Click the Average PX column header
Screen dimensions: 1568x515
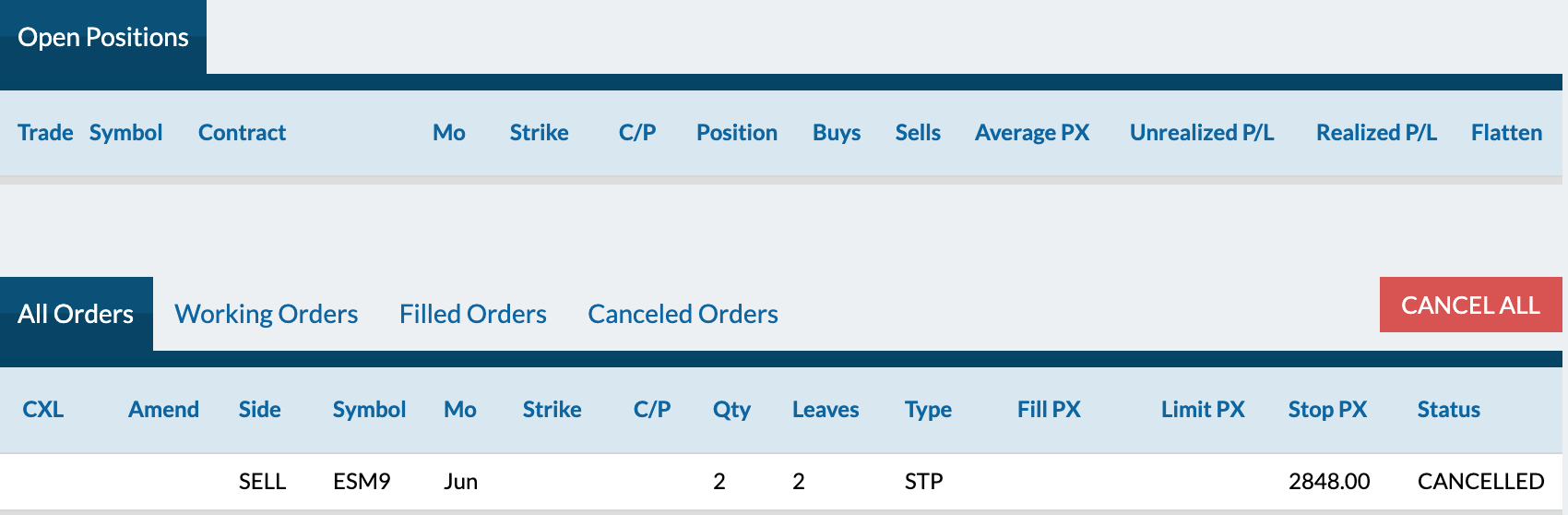tap(1032, 133)
